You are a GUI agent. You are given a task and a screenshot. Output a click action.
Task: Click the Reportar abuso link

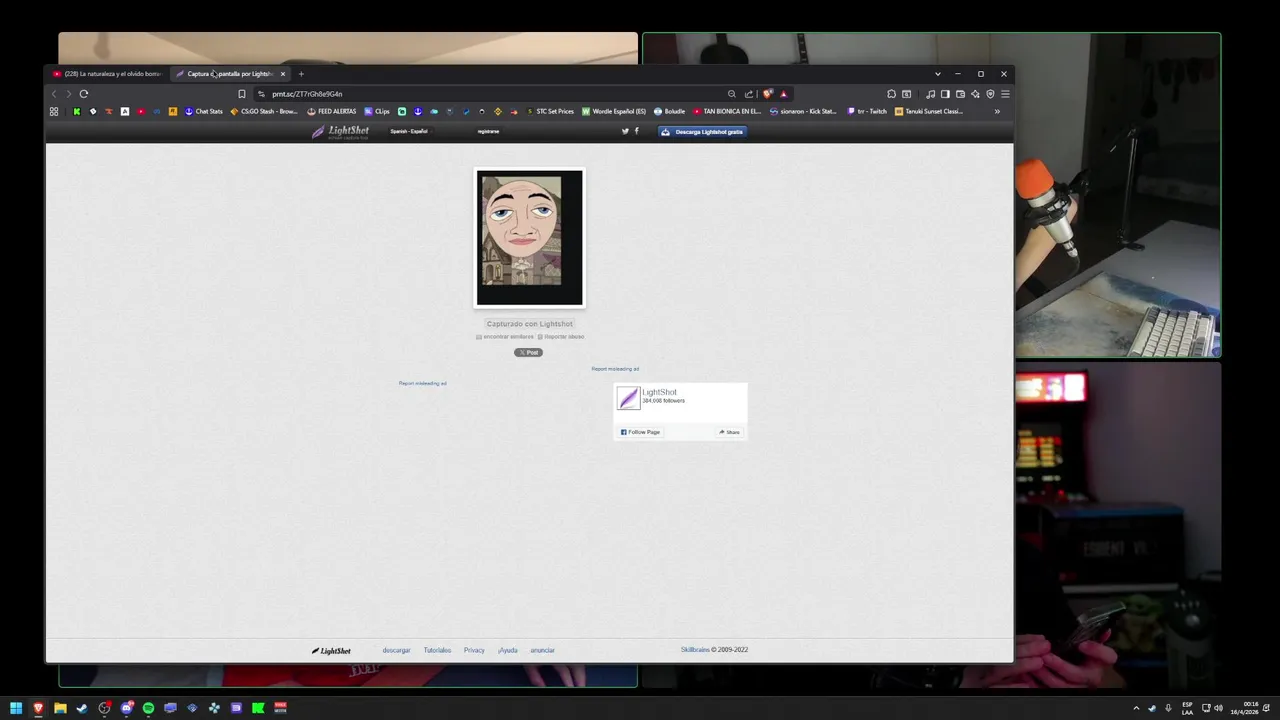click(561, 337)
